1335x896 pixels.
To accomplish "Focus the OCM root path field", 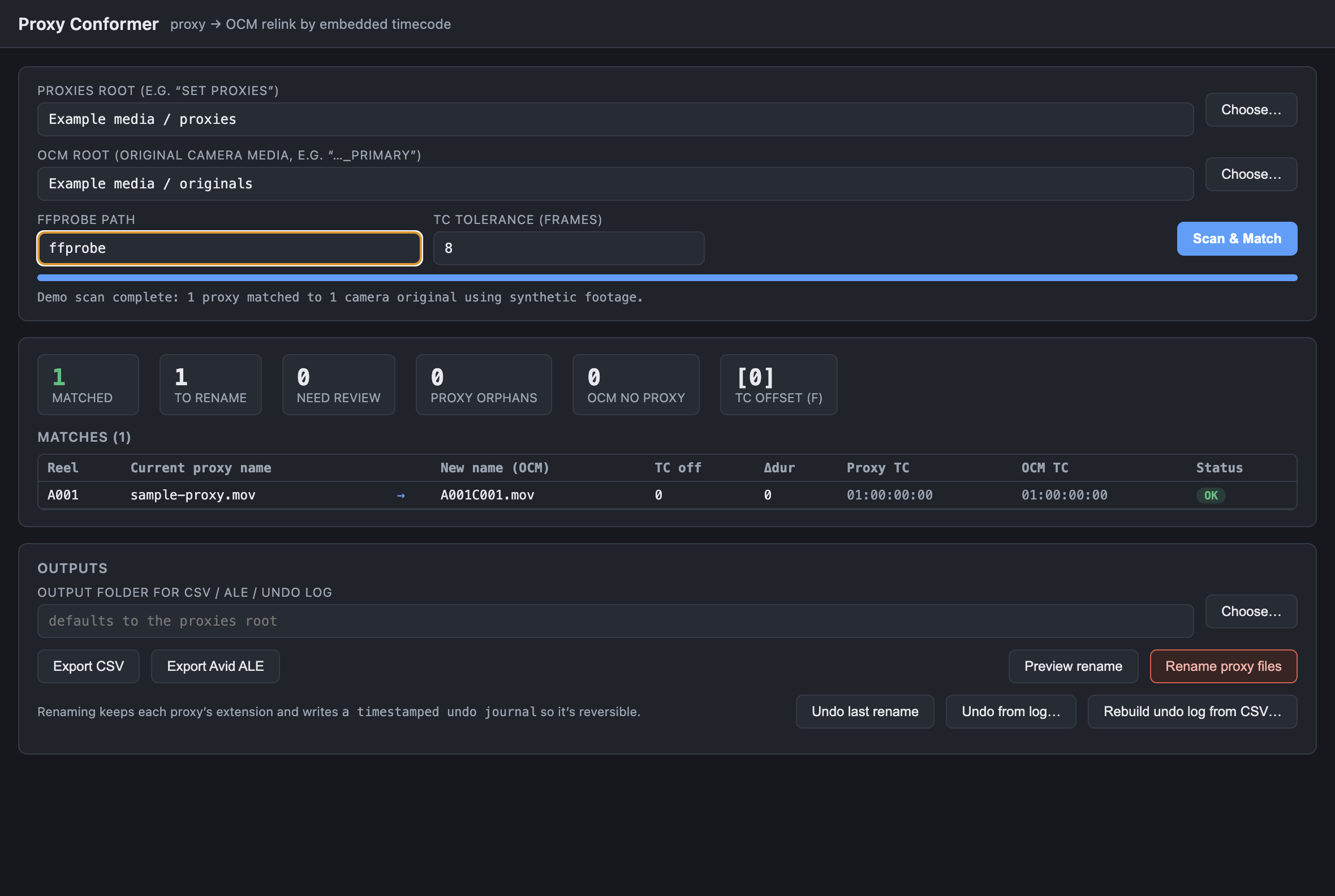I will 615,184.
